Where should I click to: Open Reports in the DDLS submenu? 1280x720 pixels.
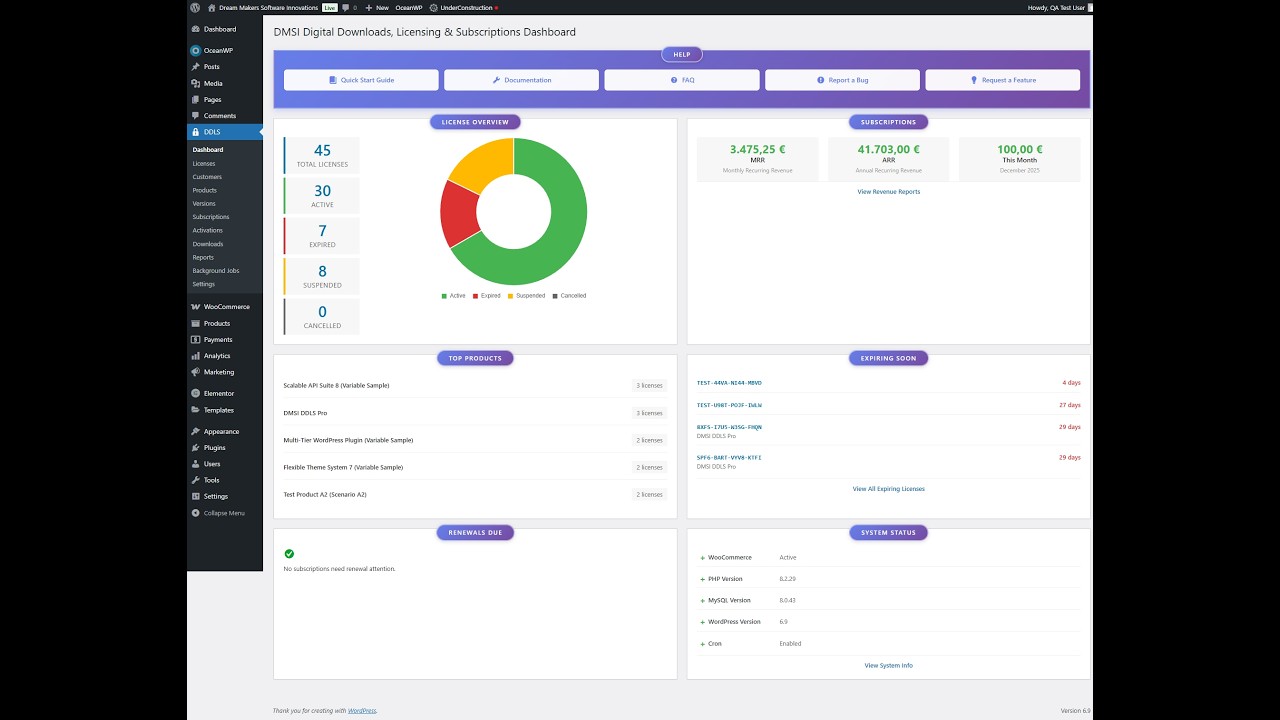pos(203,257)
